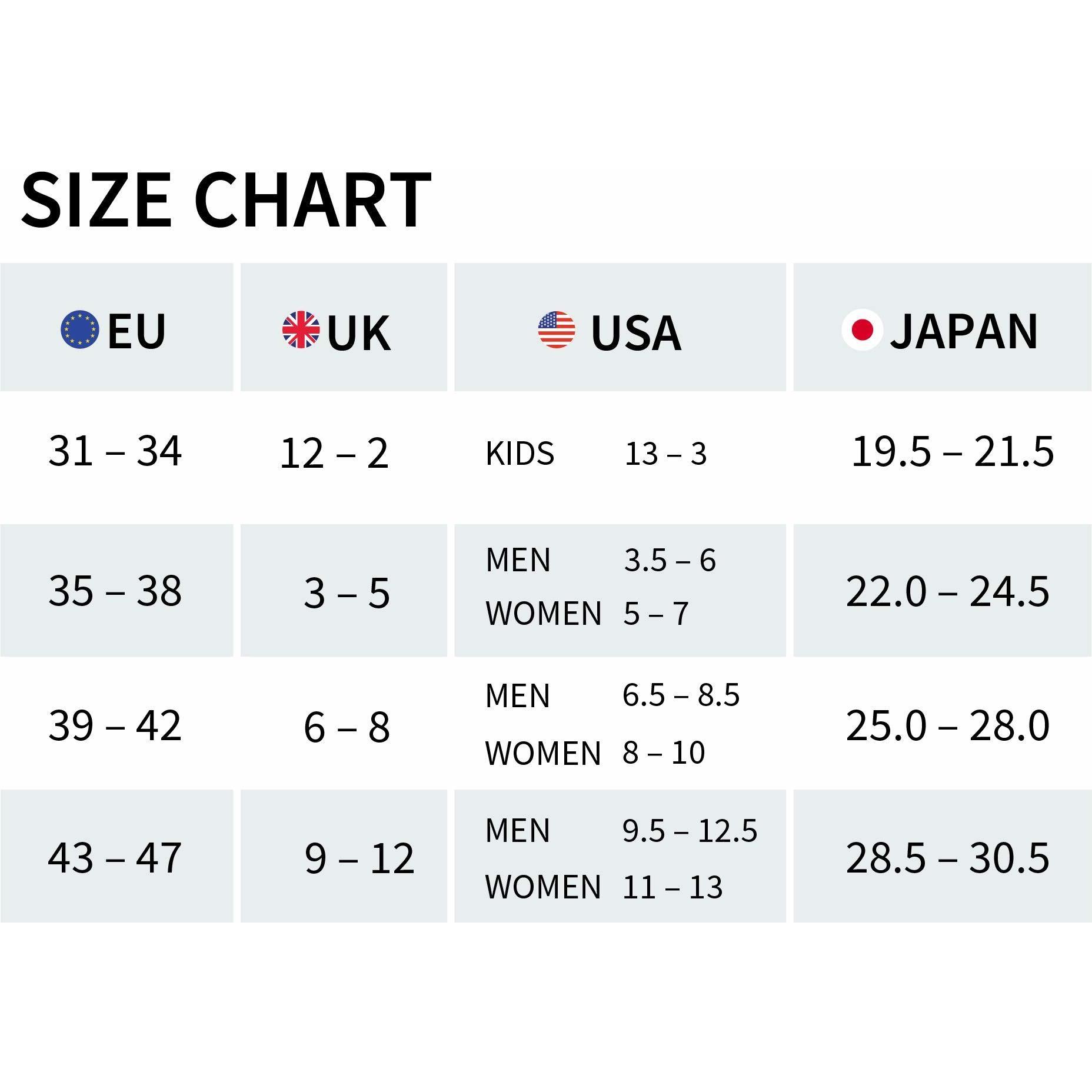Select Japan size 19.5 – 21.5
This screenshot has height=1092, width=1092.
[953, 452]
